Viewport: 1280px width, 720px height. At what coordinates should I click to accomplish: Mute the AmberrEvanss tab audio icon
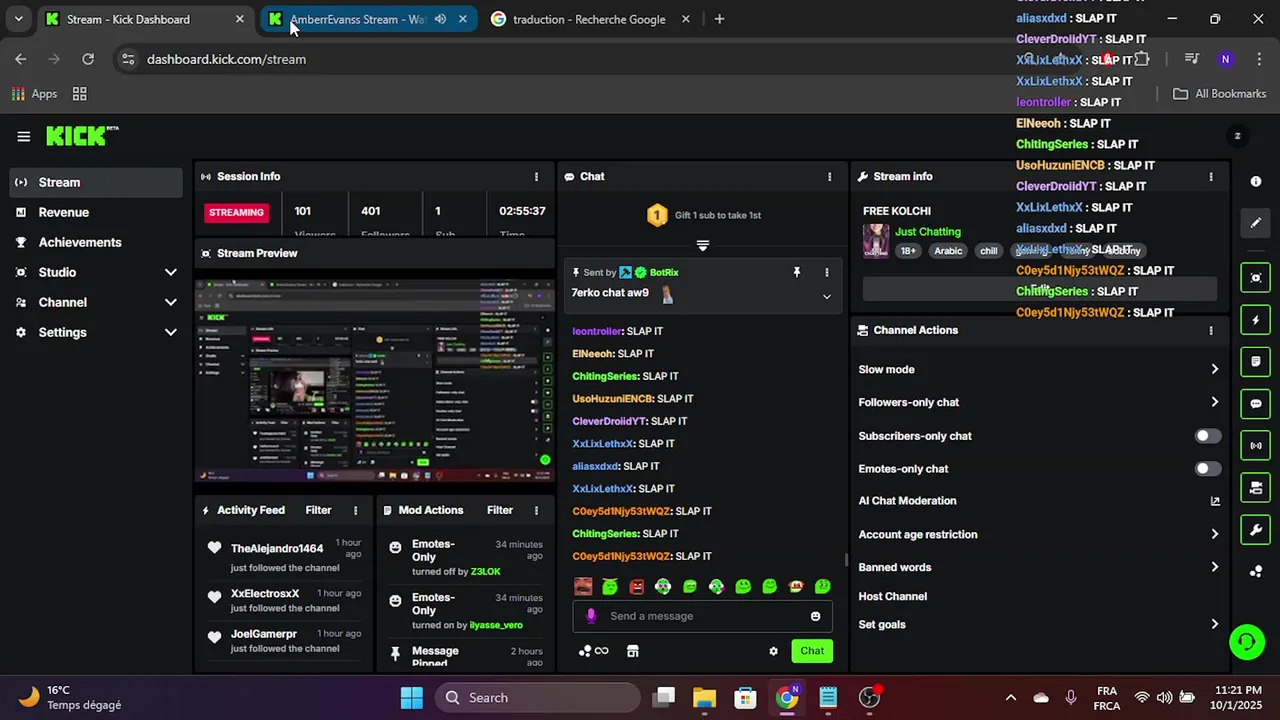pos(440,19)
